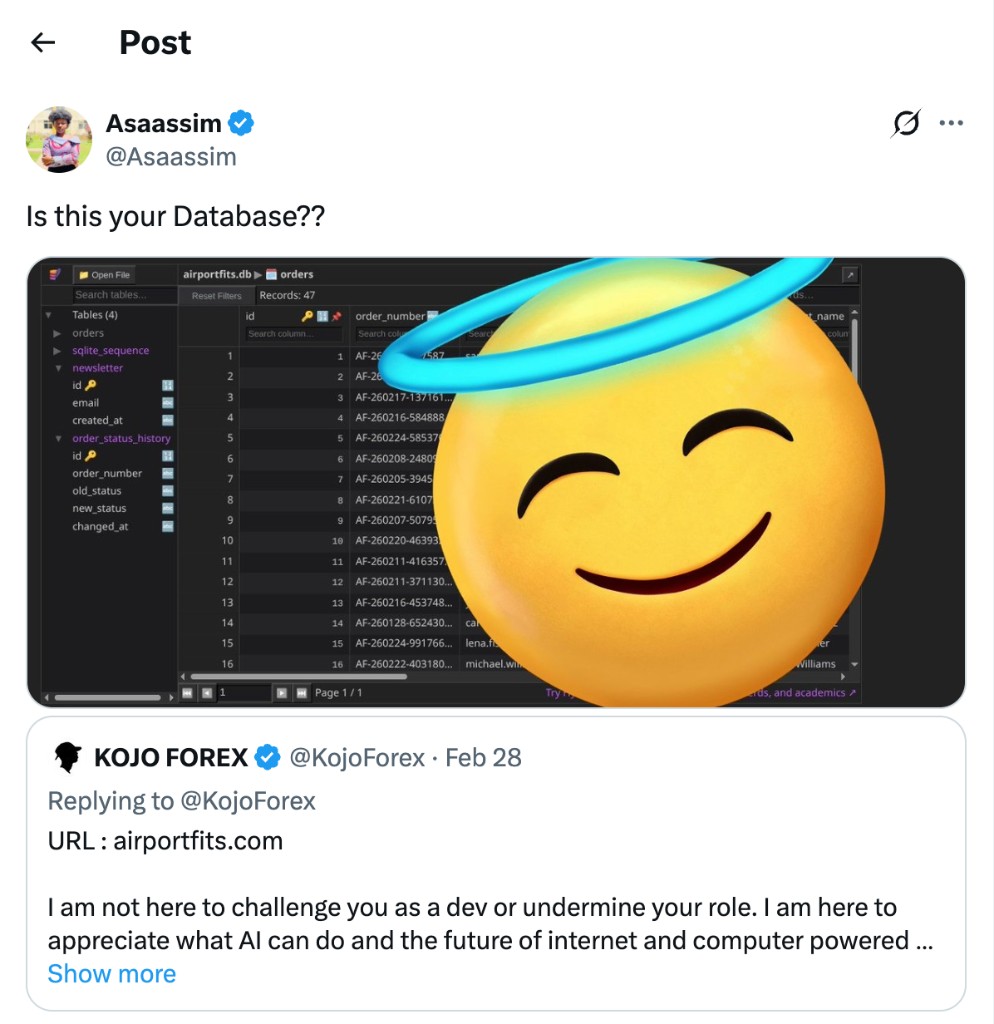The height and width of the screenshot is (1024, 994).
Task: Click the verified badge beside Asaassim
Action: tap(240, 123)
